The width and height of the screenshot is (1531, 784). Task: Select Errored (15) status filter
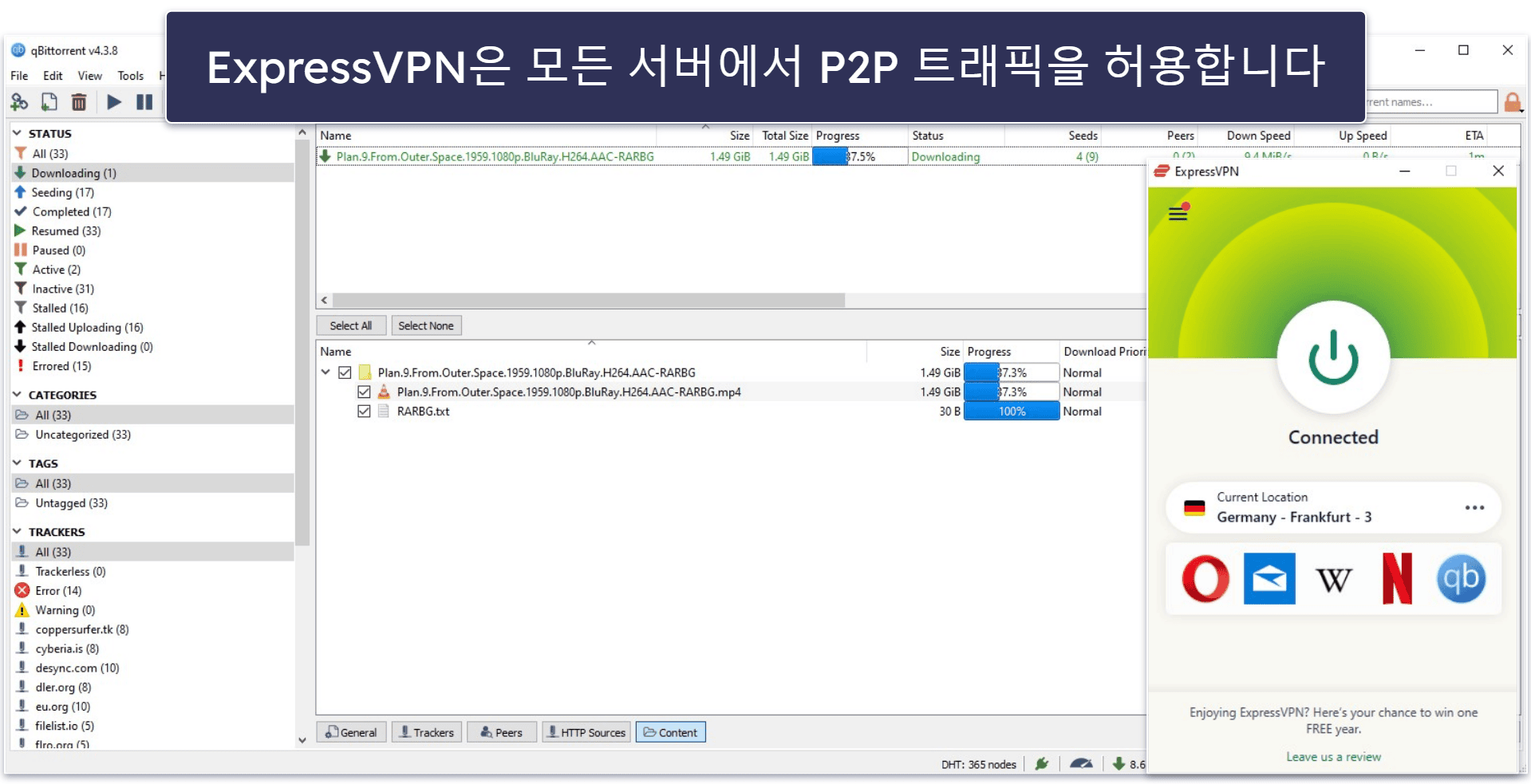coord(152,366)
